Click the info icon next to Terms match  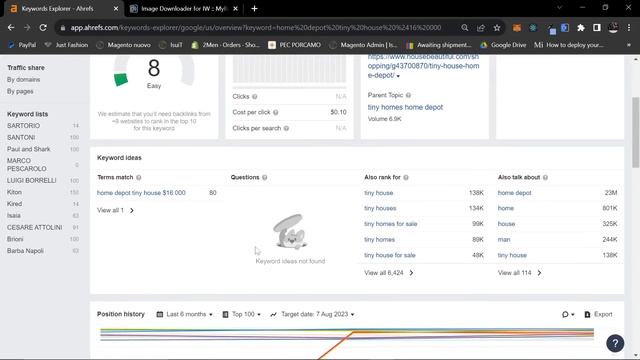(139, 178)
